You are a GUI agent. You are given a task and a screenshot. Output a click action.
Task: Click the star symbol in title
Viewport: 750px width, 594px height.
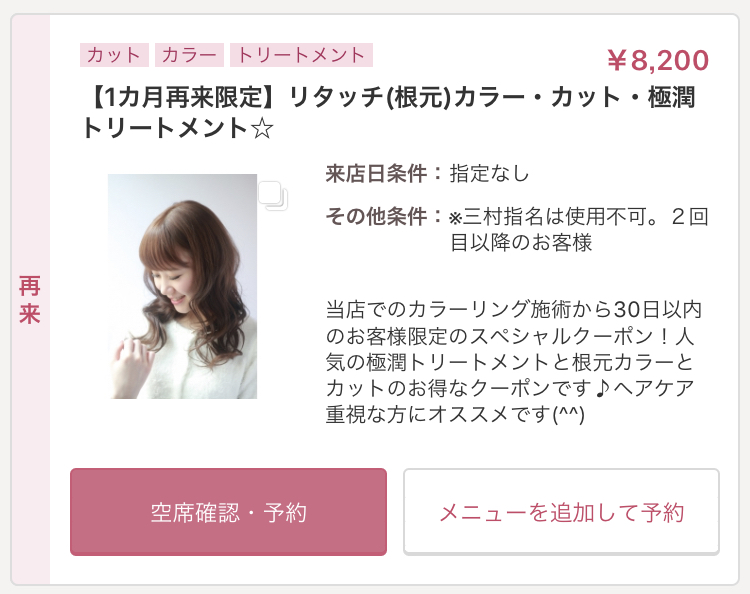tap(262, 128)
